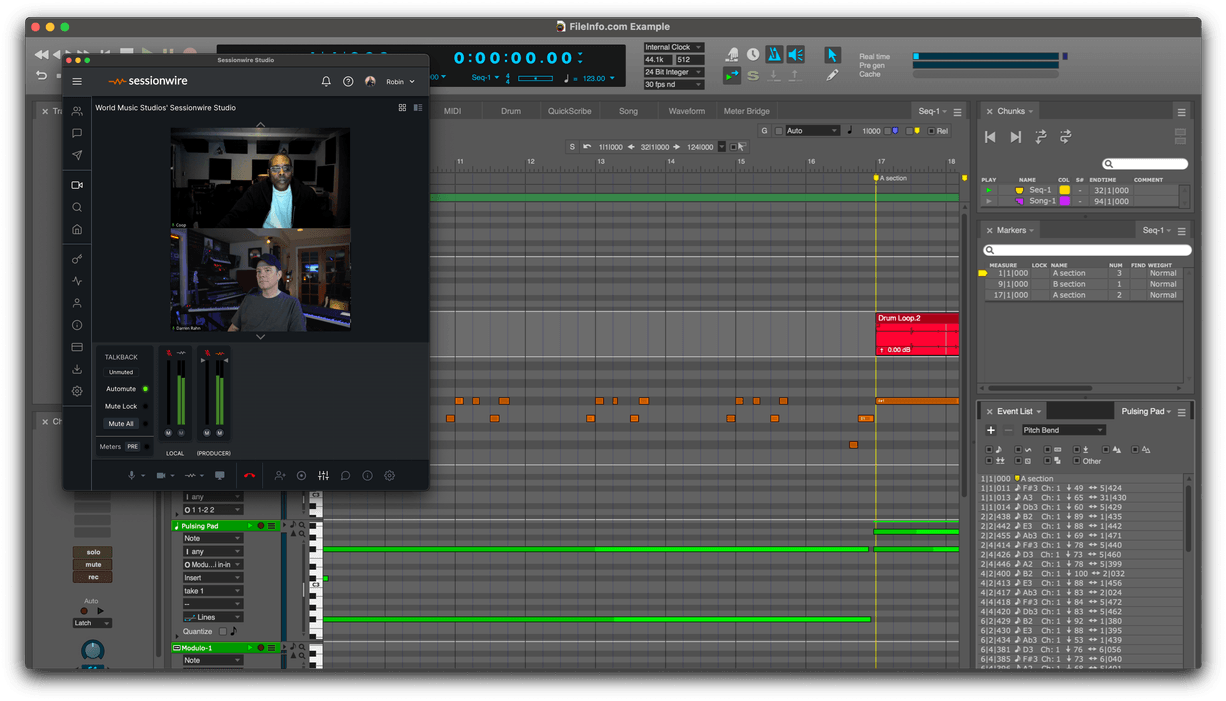This screenshot has height=701, width=1226.
Task: Click the screen share monitor icon
Action: pyautogui.click(x=219, y=475)
